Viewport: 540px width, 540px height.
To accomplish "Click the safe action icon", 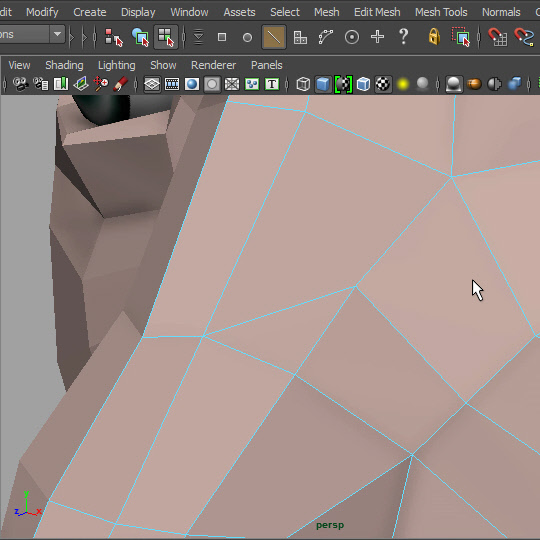I will click(252, 84).
